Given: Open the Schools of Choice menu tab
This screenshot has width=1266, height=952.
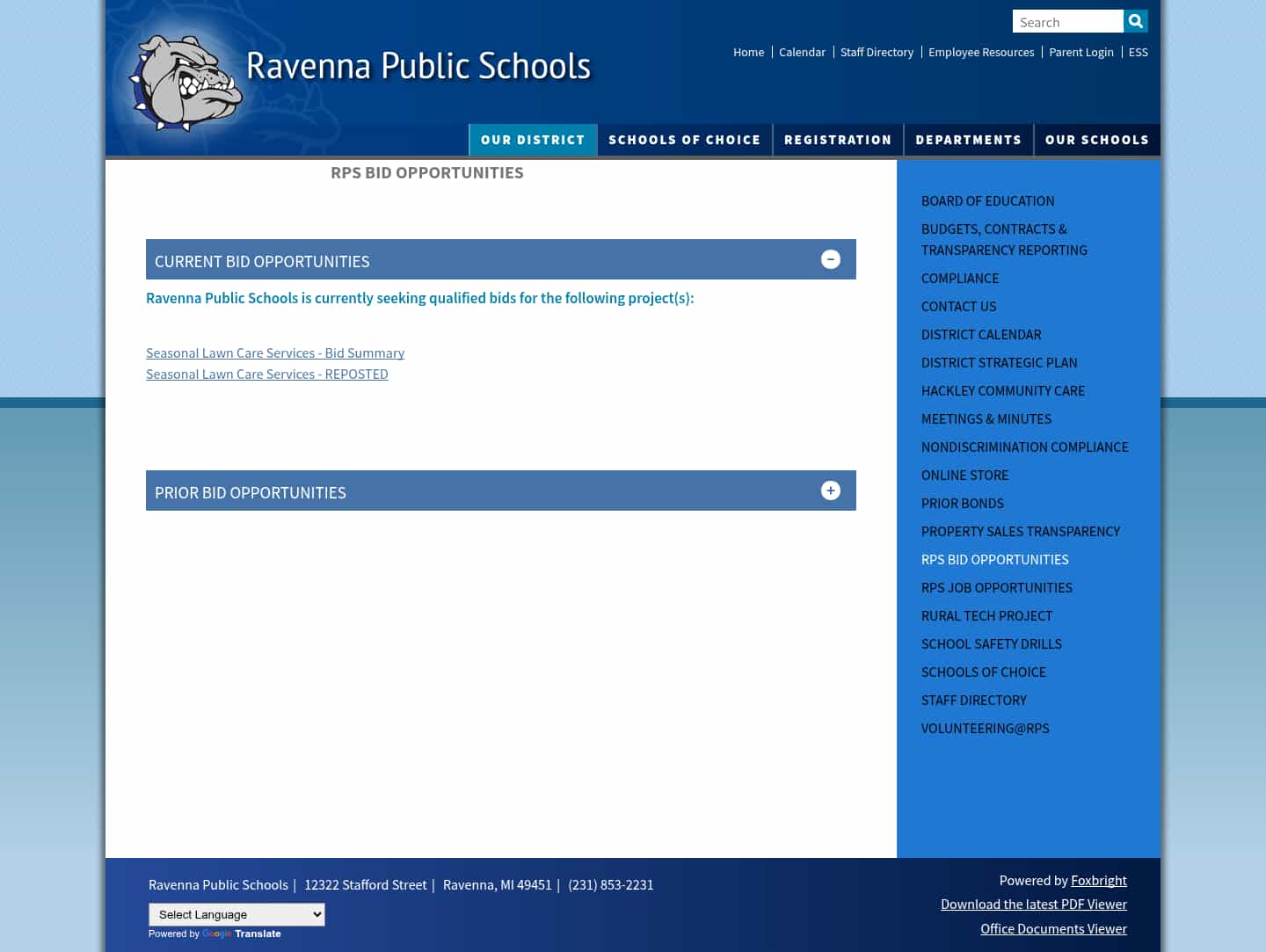Looking at the screenshot, I should click(x=685, y=140).
